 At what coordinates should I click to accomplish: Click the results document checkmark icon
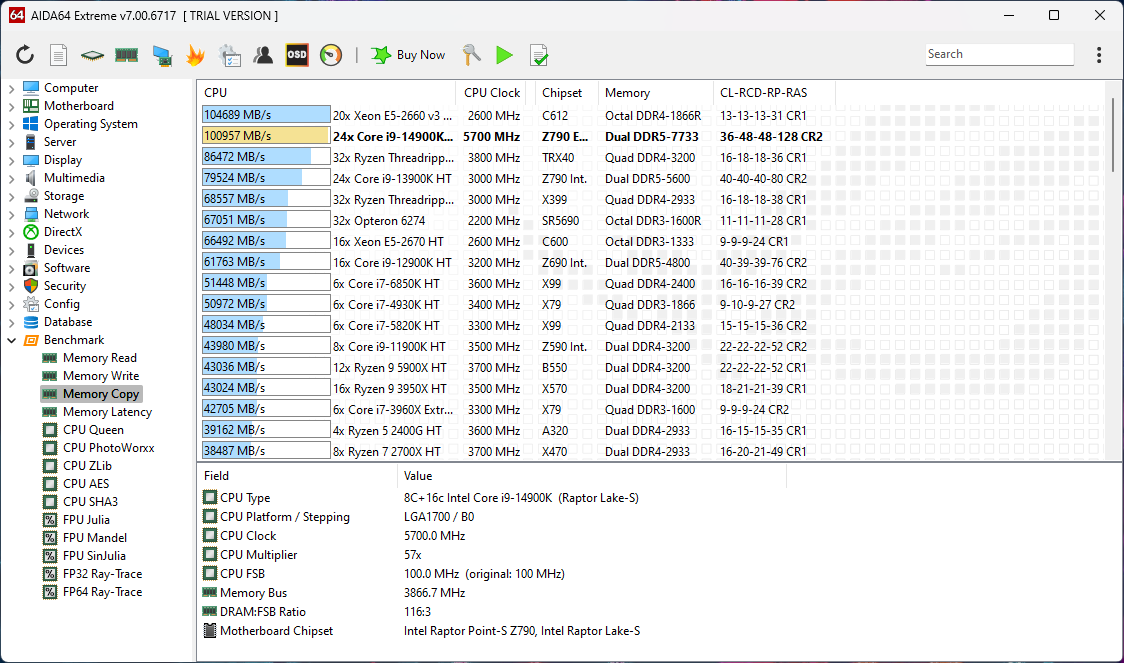(539, 55)
